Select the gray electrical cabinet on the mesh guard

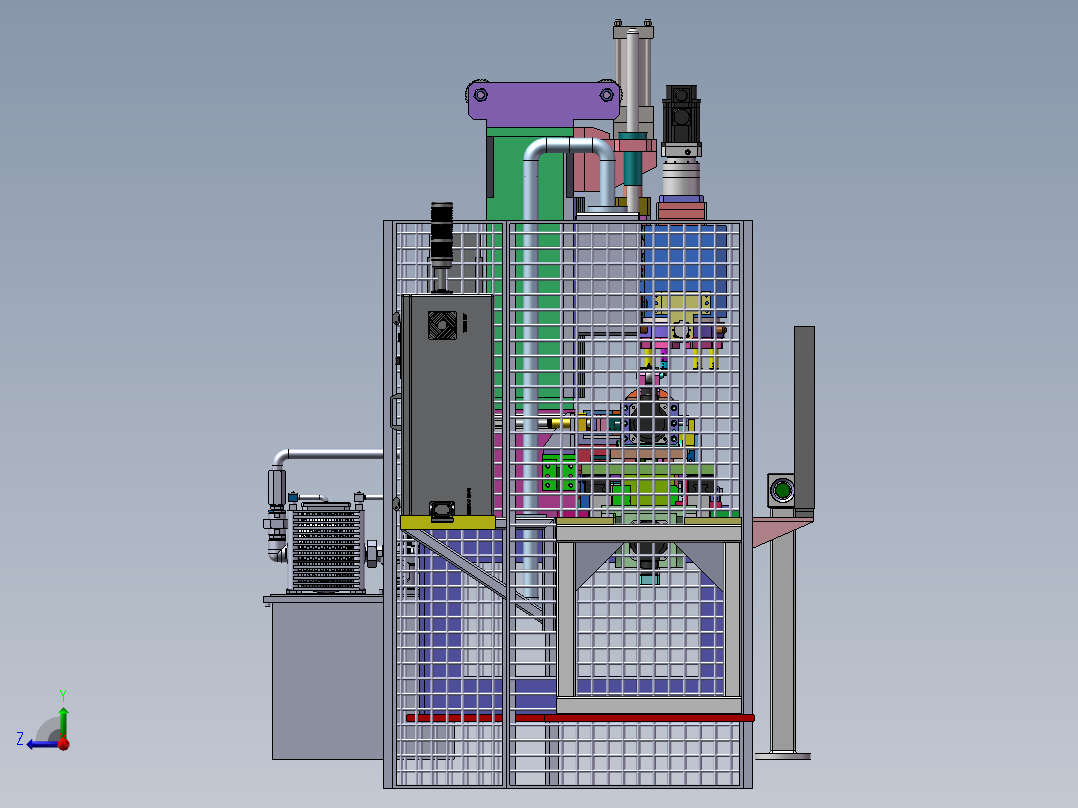pos(448,405)
